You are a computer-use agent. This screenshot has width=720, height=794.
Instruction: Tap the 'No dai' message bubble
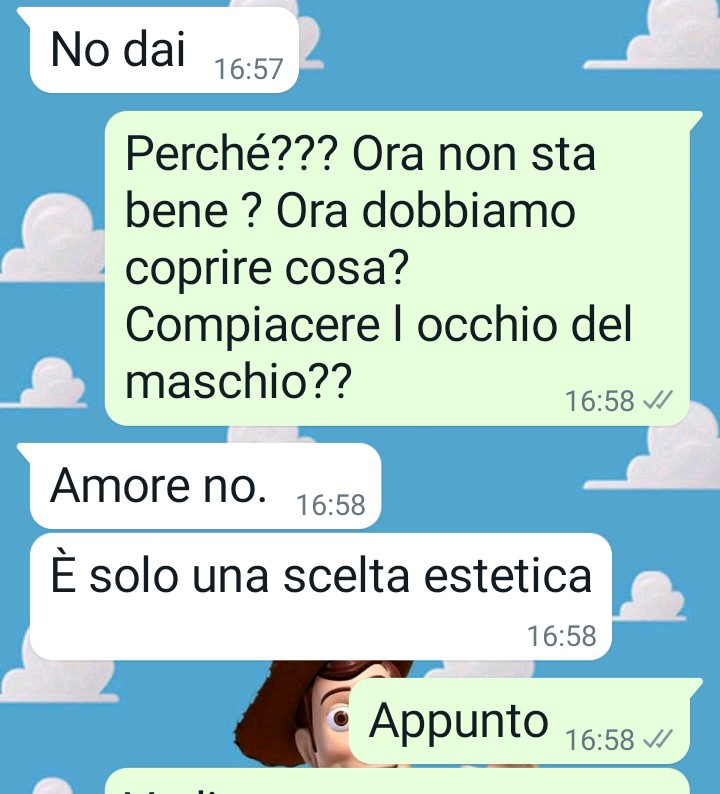pos(164,50)
